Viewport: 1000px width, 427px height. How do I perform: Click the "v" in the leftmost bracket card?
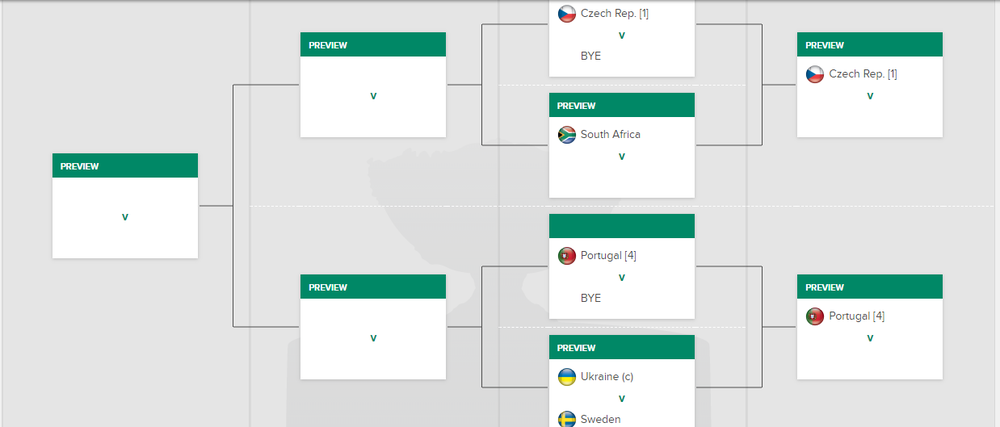(x=125, y=217)
